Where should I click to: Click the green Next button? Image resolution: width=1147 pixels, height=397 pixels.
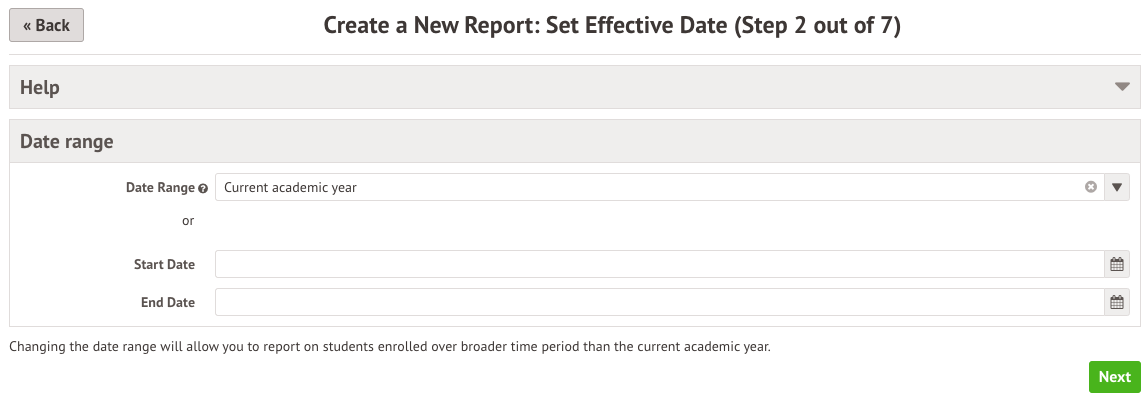(1114, 377)
